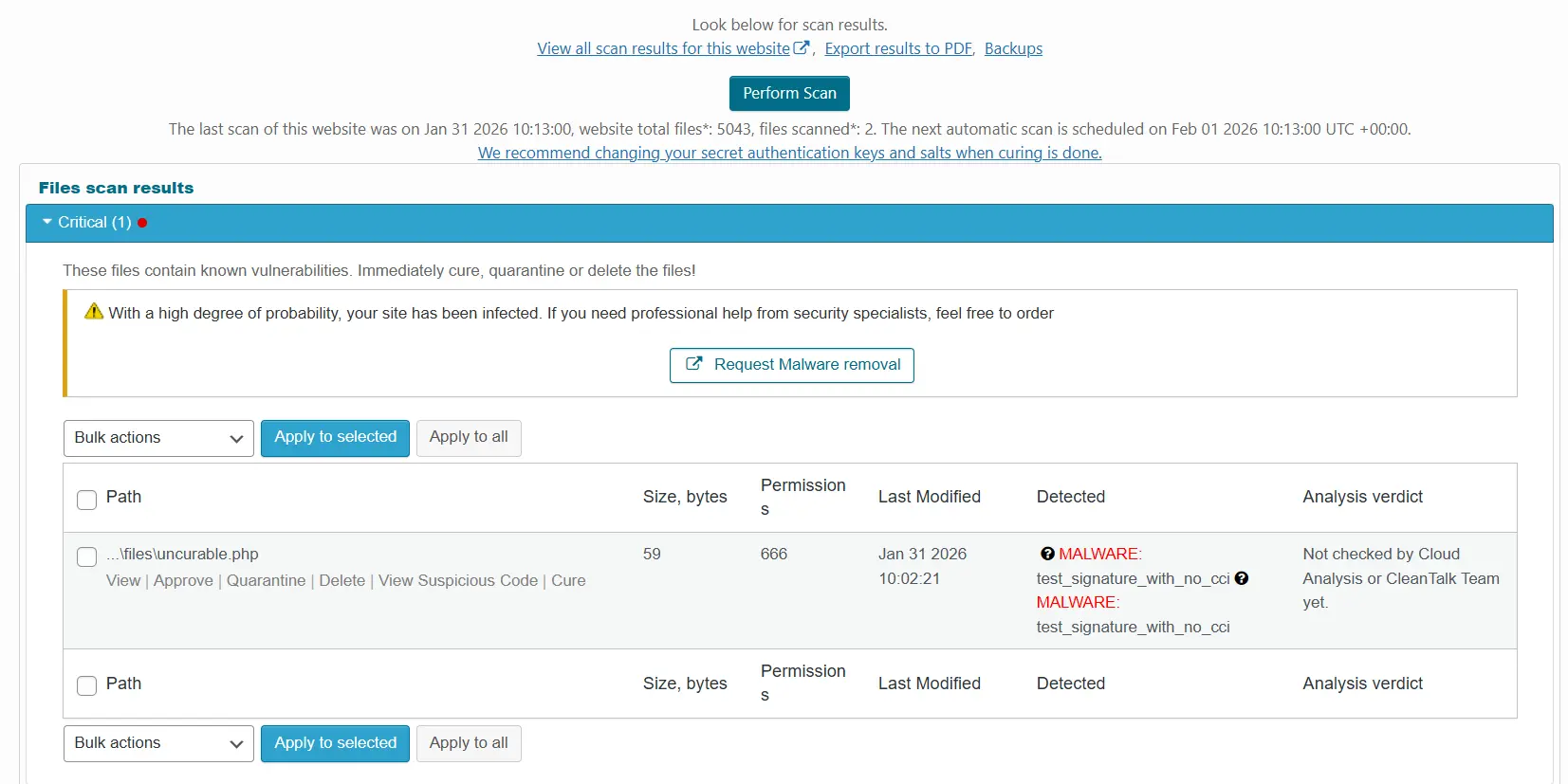Click the yellow warning triangle icon
Screen dimensions: 1568x784
pos(94,312)
